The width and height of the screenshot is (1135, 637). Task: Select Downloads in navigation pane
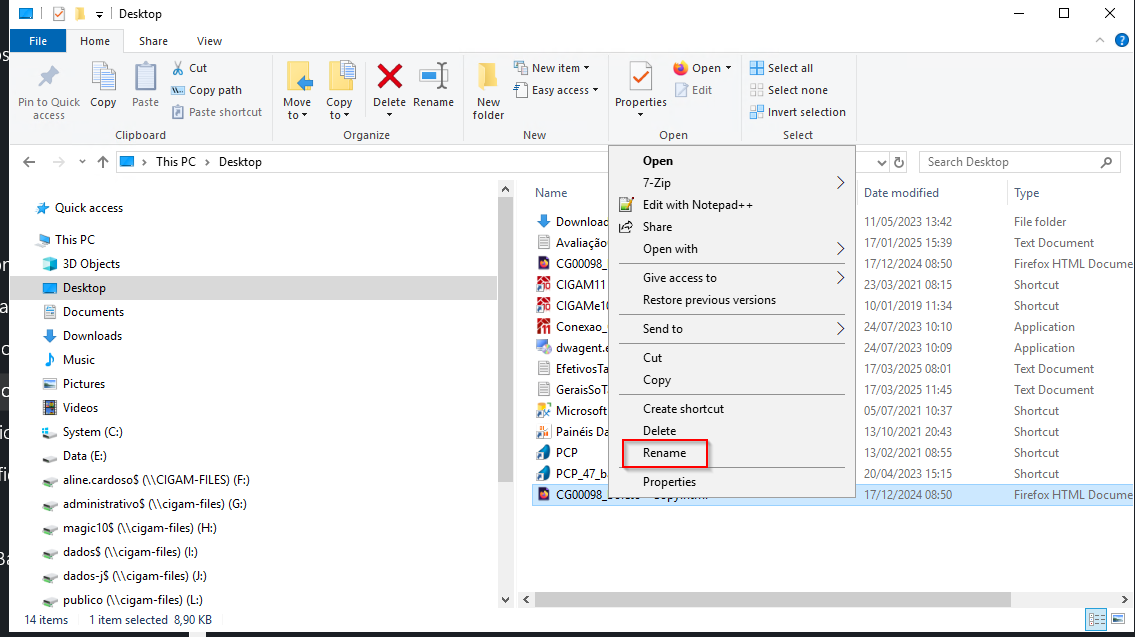(92, 336)
